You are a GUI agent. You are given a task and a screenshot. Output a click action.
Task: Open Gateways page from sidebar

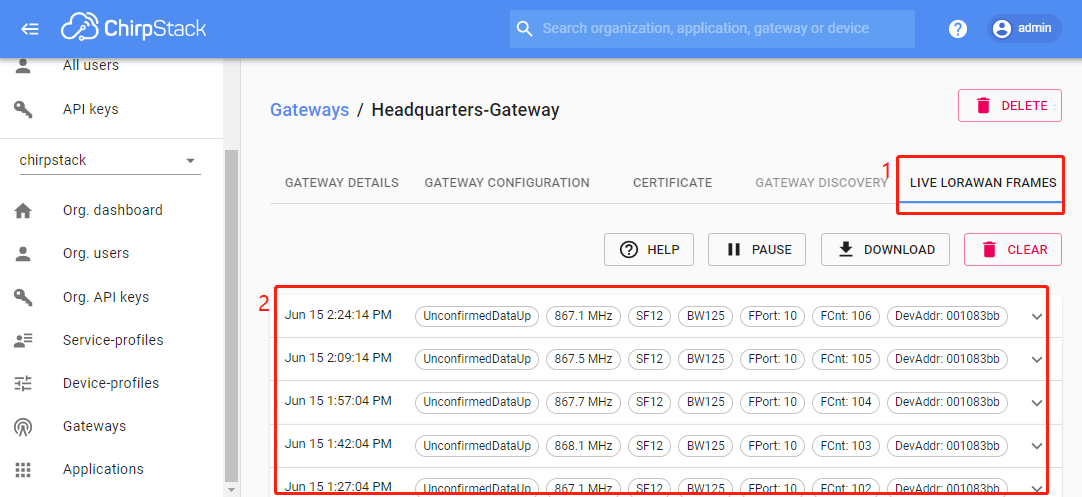pos(95,427)
